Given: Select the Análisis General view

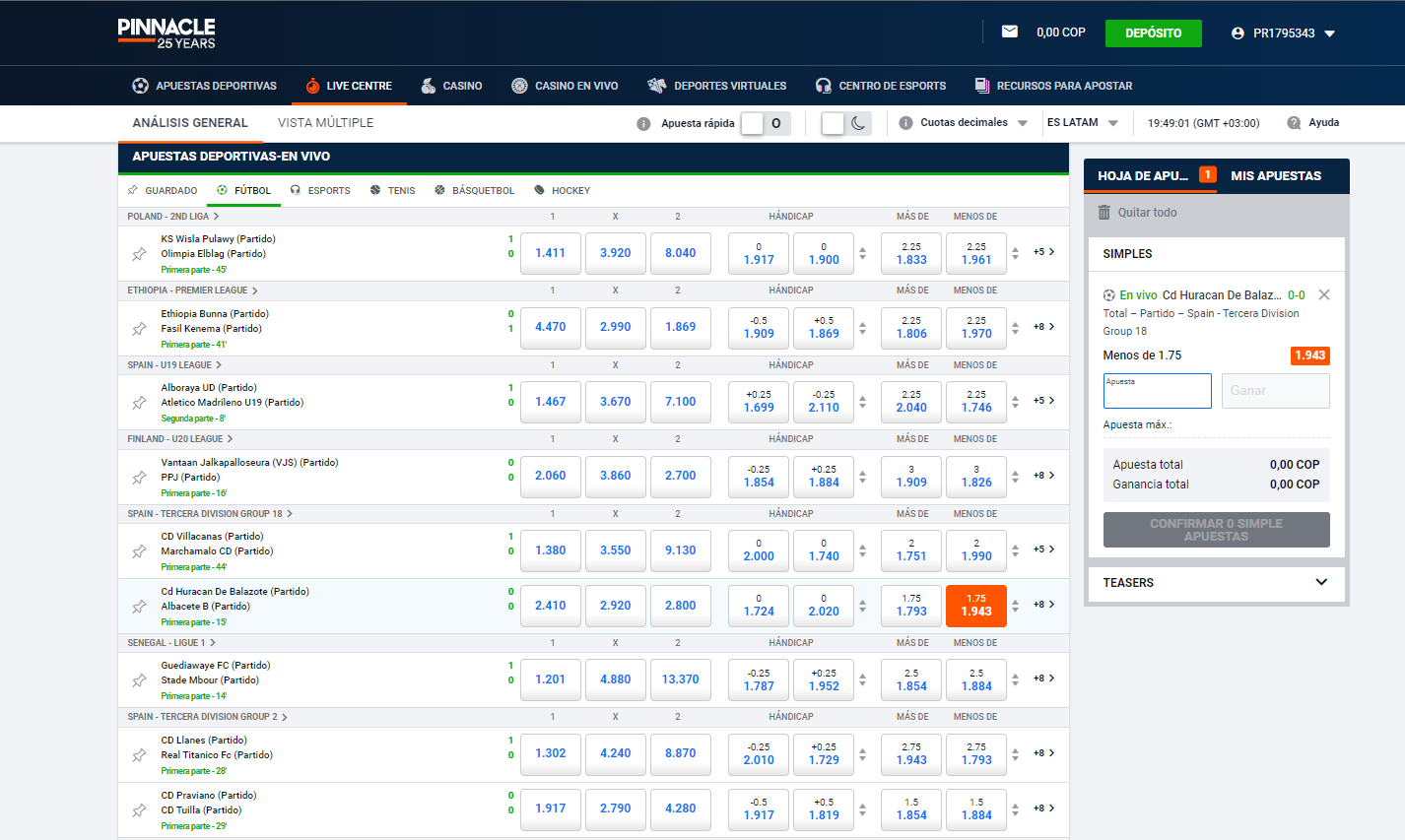Looking at the screenshot, I should point(190,123).
